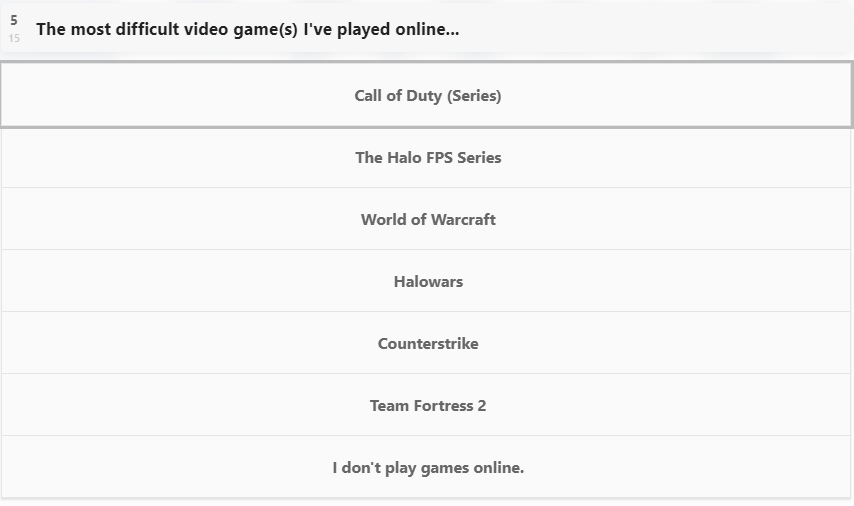Click the question title text
Screen dimensions: 854x506
(x=248, y=29)
